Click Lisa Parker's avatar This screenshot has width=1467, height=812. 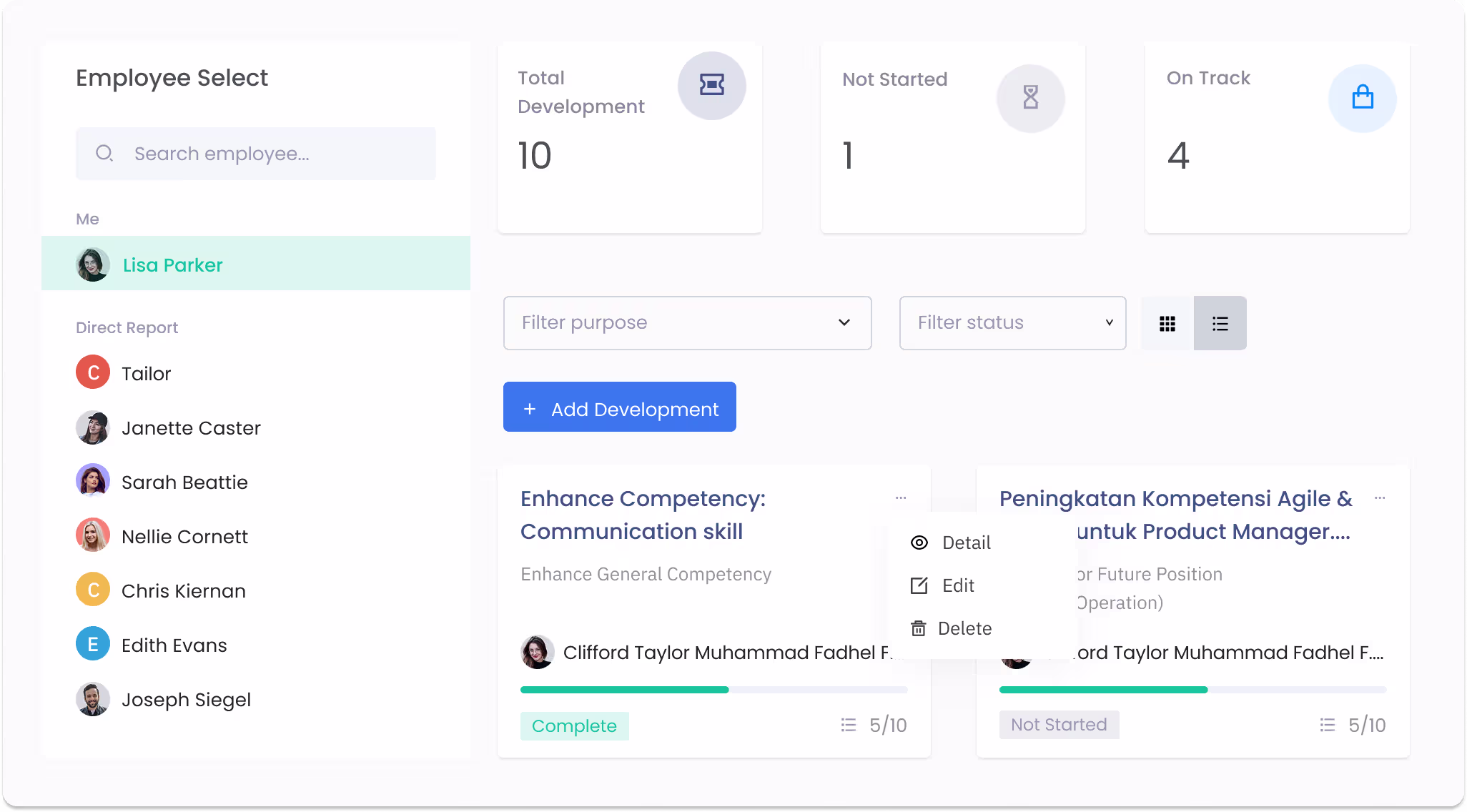[93, 264]
